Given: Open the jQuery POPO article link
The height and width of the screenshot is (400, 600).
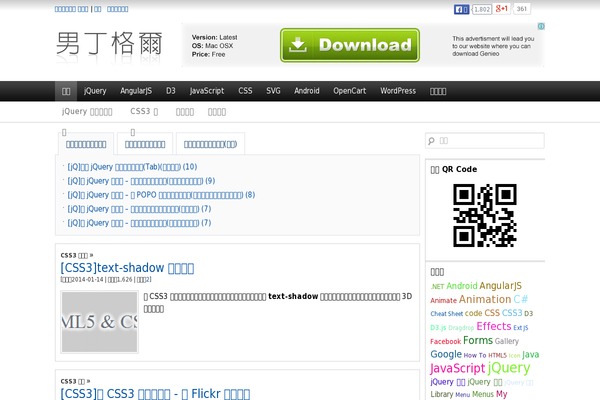Looking at the screenshot, I should (x=161, y=195).
